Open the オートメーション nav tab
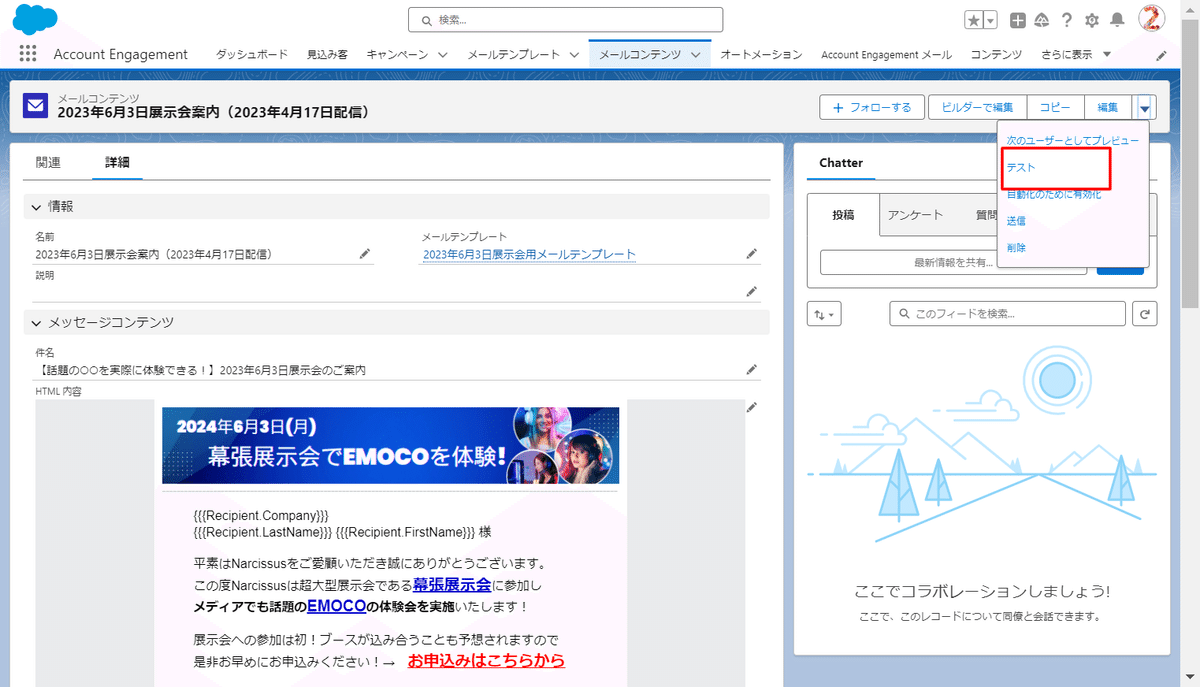This screenshot has width=1200, height=687. [761, 54]
